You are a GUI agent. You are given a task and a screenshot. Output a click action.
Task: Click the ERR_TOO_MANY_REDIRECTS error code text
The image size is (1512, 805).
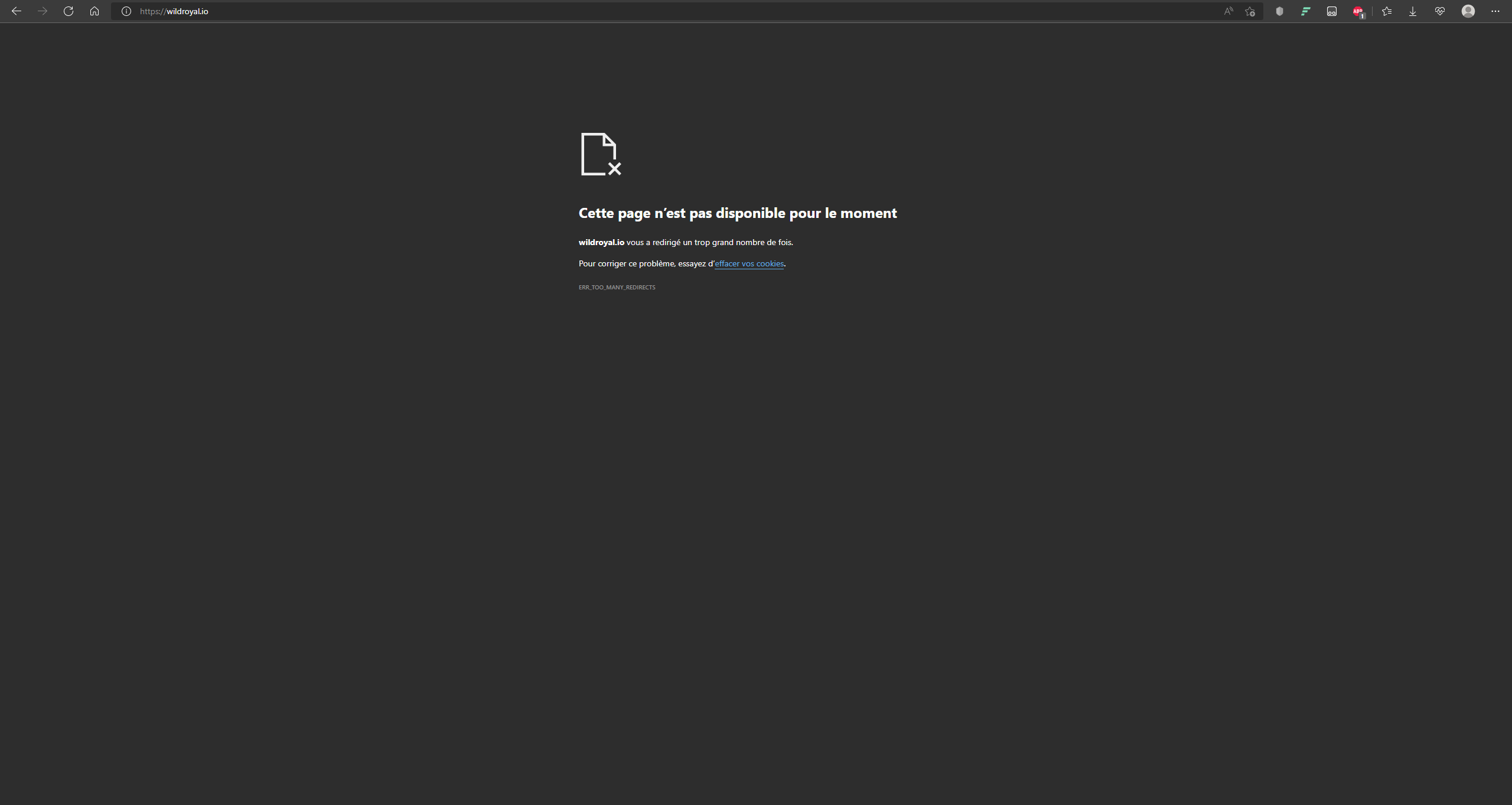[x=617, y=288]
